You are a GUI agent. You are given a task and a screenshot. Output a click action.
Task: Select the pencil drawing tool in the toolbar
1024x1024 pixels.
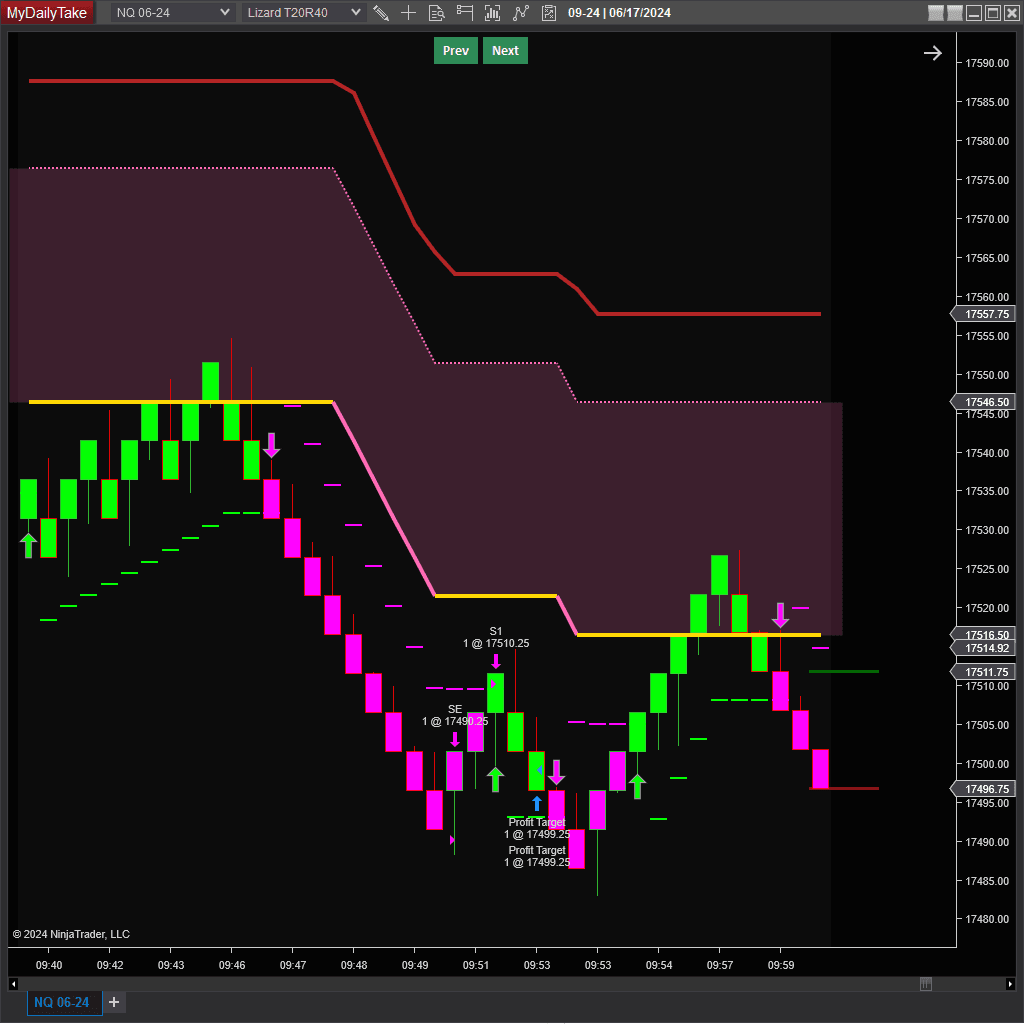tap(381, 13)
